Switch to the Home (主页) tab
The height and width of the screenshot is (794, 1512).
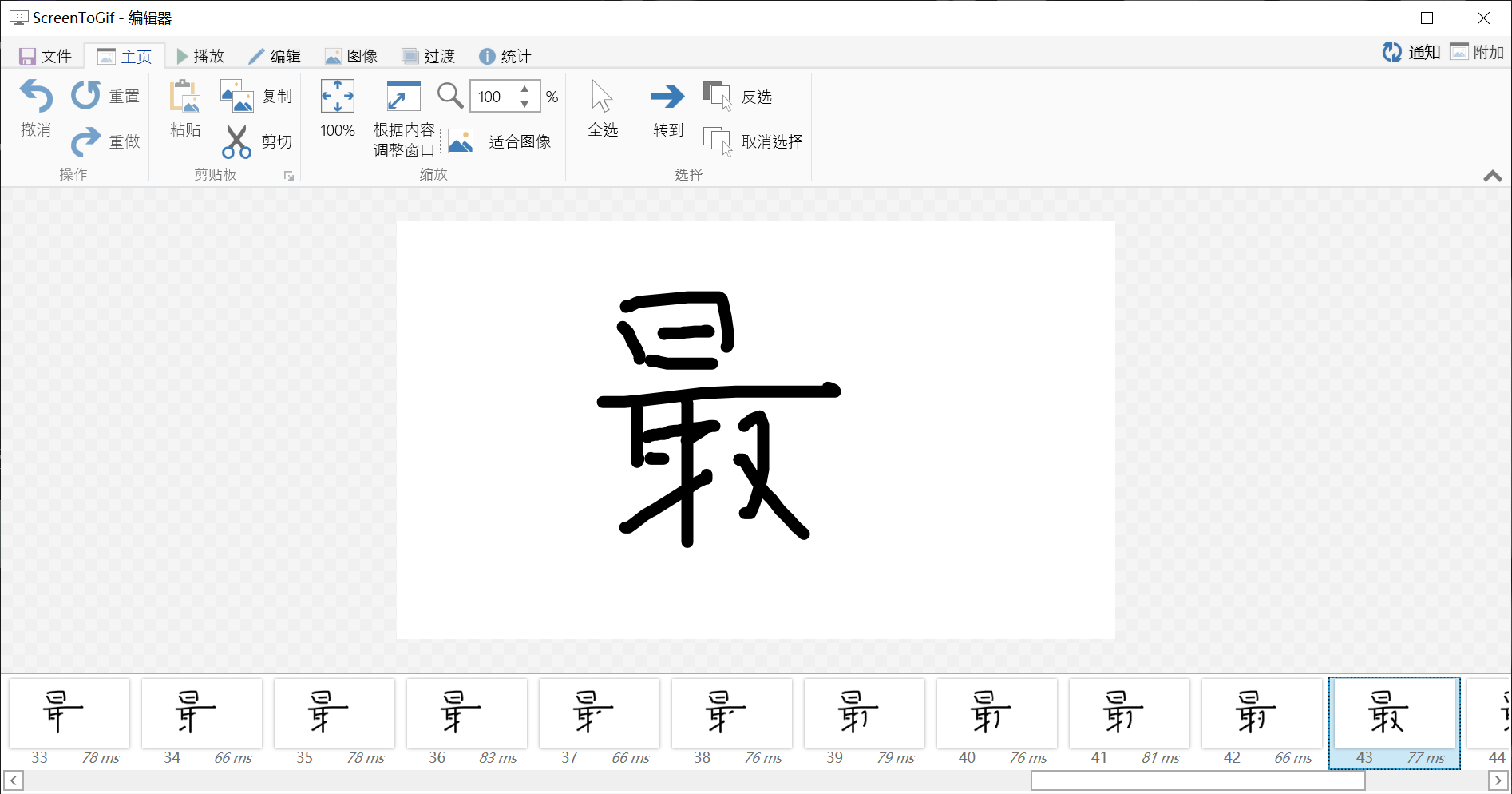pyautogui.click(x=125, y=56)
